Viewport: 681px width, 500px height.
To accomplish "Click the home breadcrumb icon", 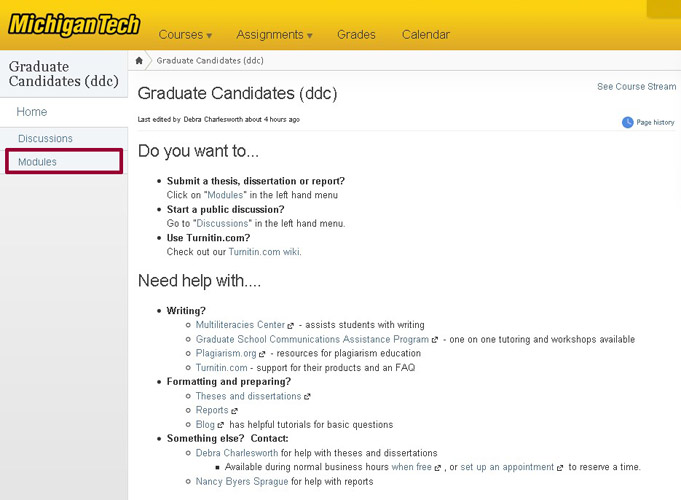I will click(x=139, y=60).
